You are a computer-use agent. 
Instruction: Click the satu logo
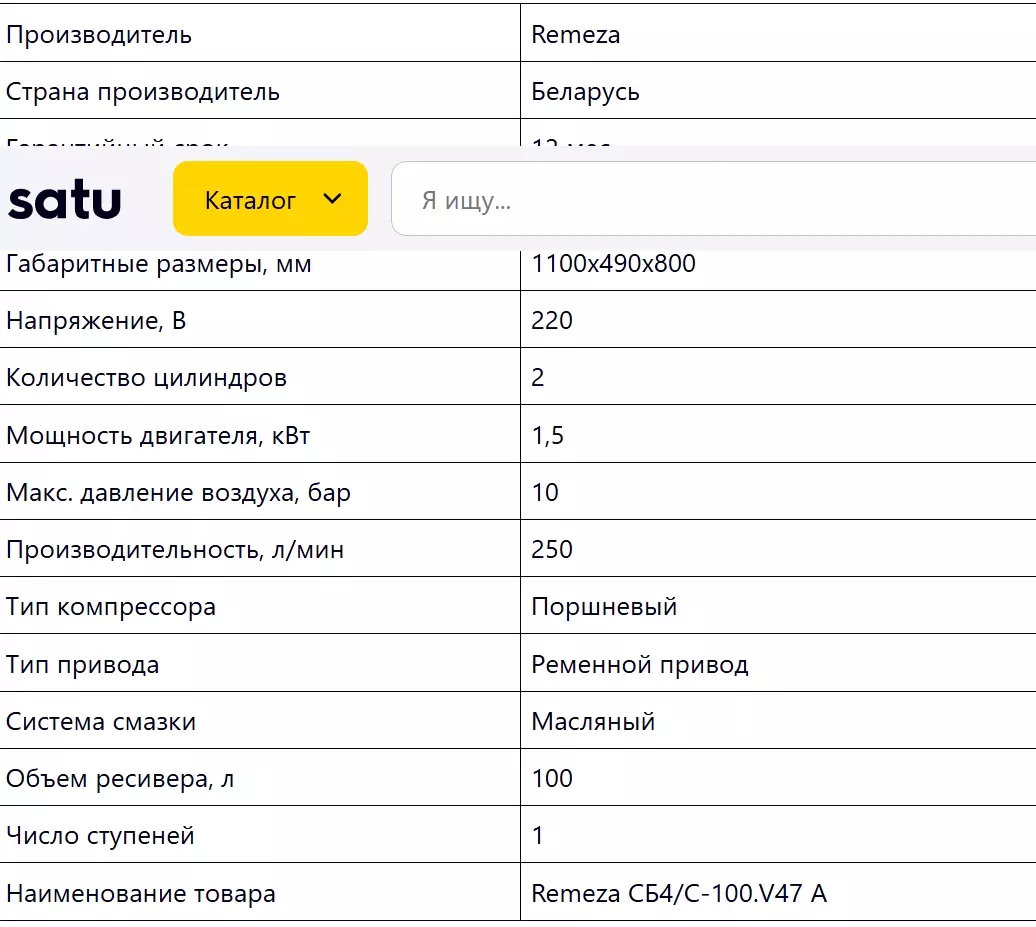tap(65, 200)
